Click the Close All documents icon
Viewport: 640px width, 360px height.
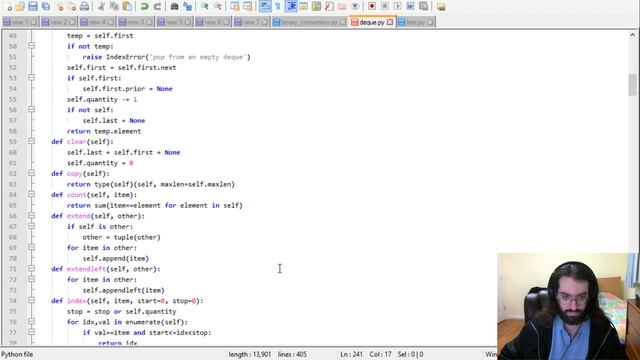[x=72, y=6]
